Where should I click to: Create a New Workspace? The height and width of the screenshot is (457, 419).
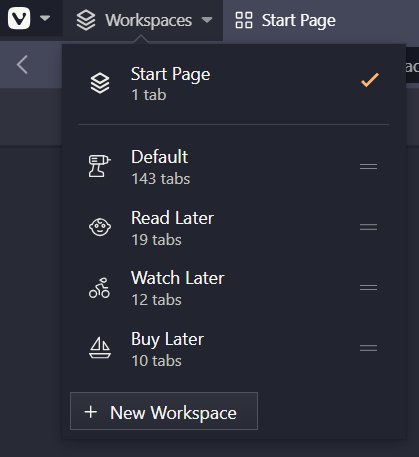pos(164,411)
